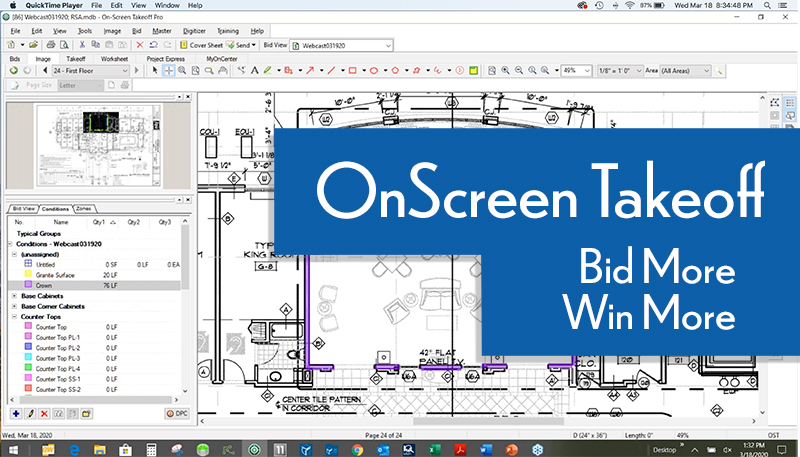Open the MyOnCenter tab
Image resolution: width=800 pixels, height=457 pixels.
coord(221,59)
